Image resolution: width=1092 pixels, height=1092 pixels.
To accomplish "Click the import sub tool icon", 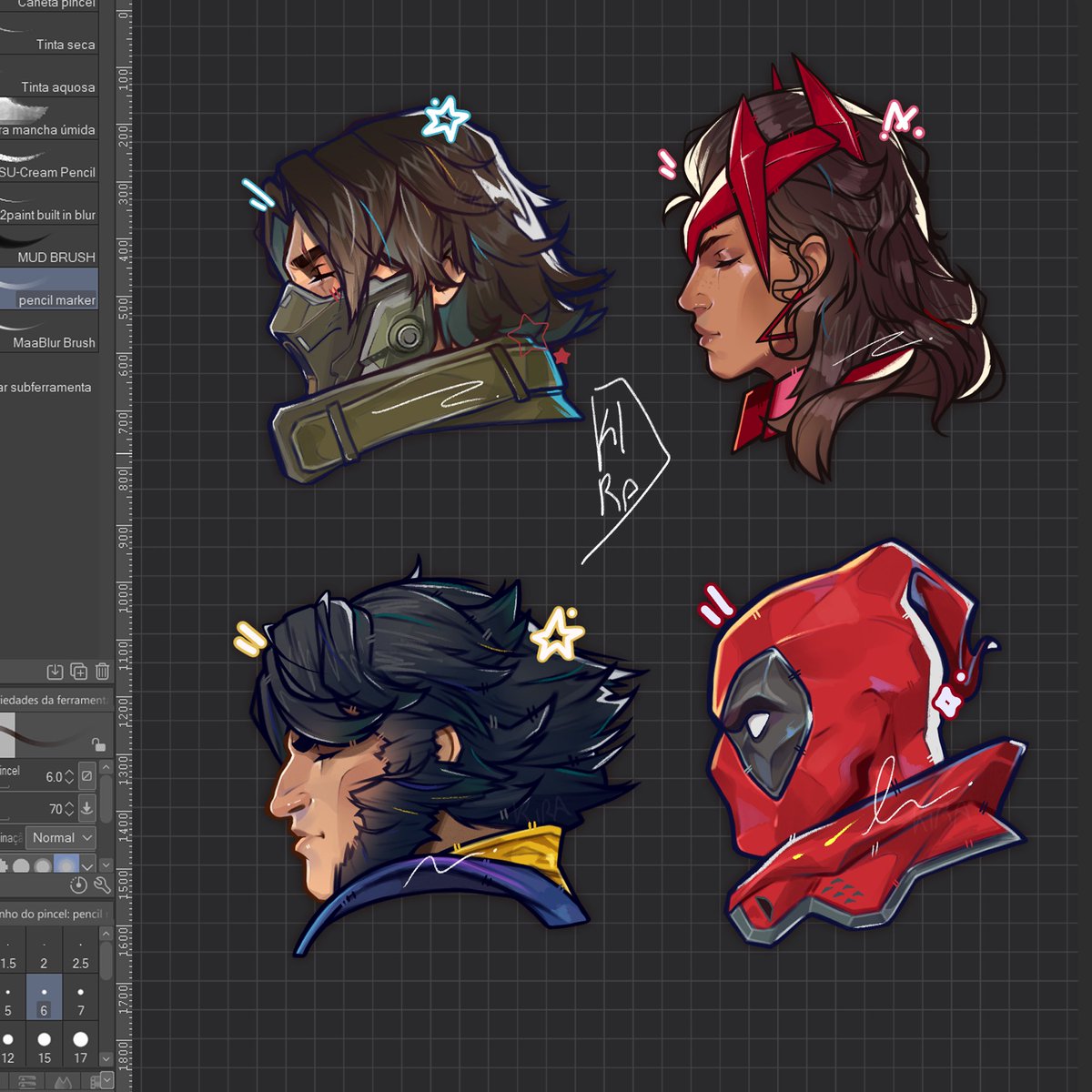I will (x=55, y=672).
